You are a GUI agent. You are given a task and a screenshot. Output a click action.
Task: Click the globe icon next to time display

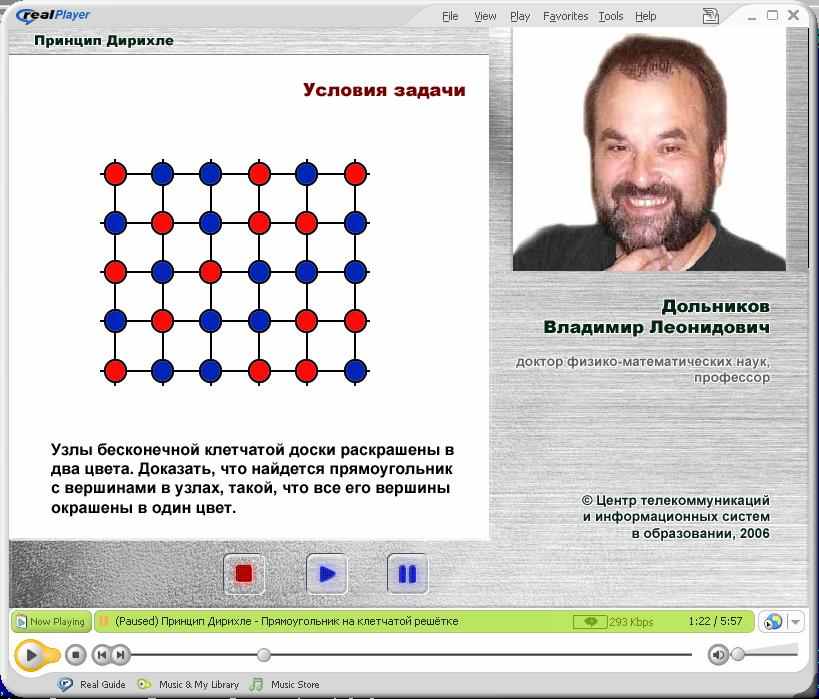773,622
